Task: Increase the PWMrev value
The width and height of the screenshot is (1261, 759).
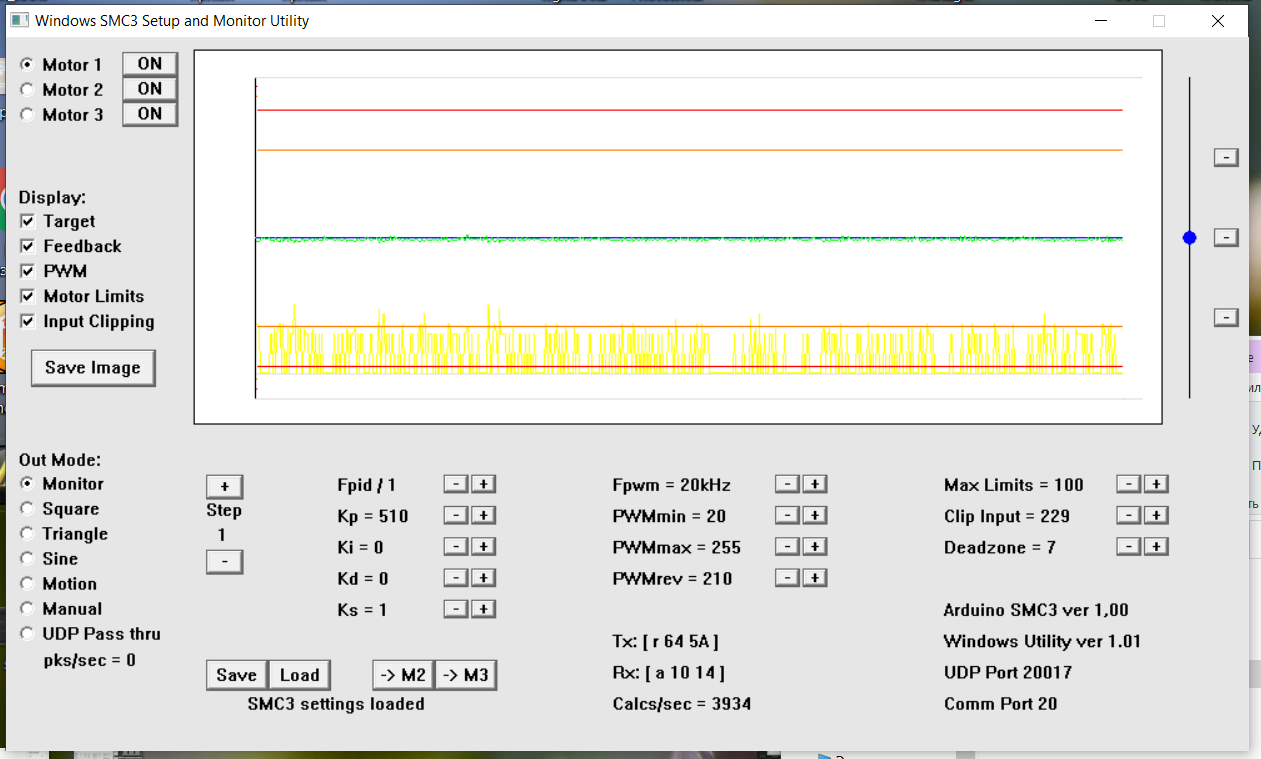Action: point(815,577)
